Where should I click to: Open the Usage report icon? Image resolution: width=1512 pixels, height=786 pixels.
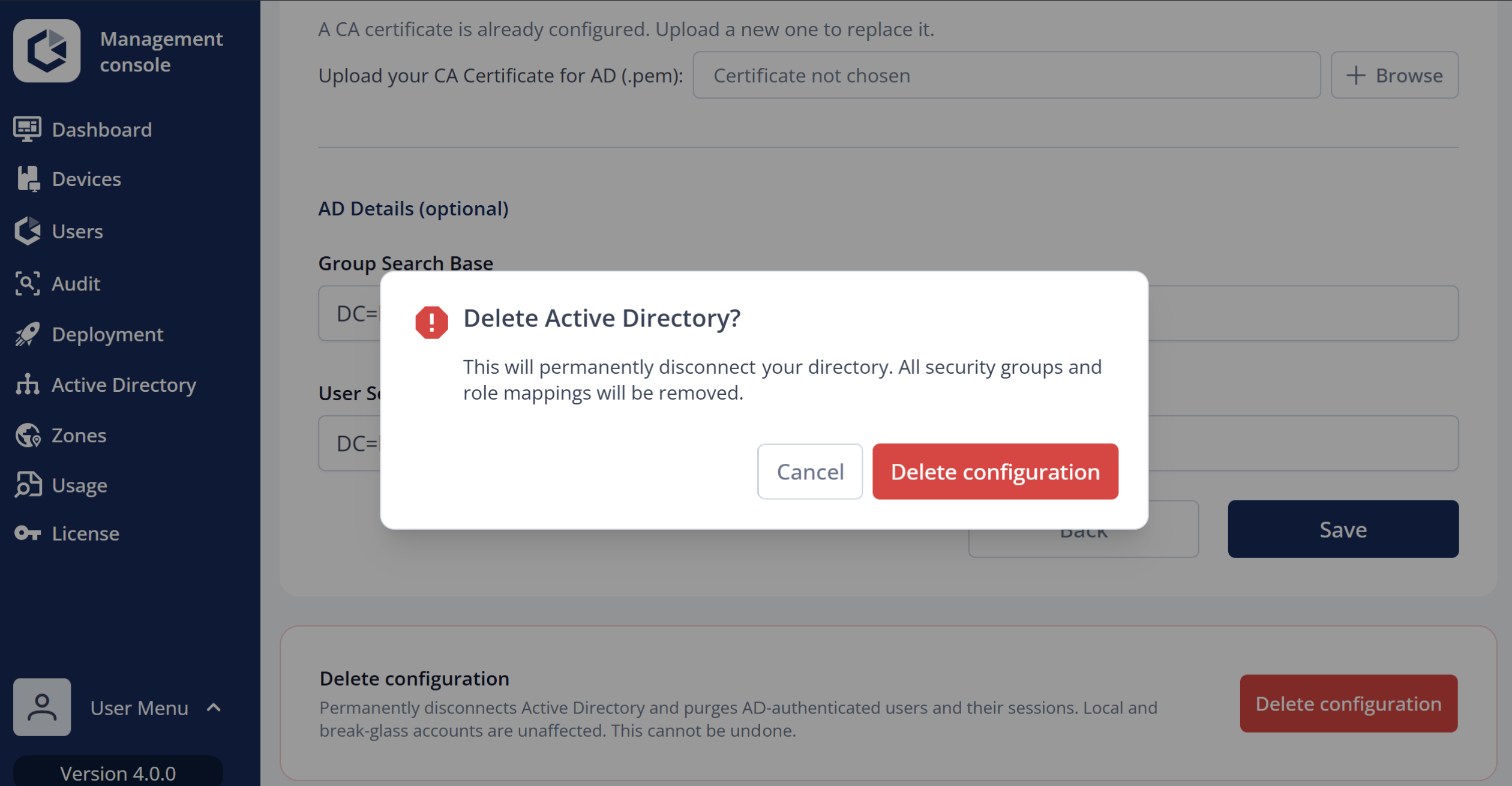(x=28, y=485)
